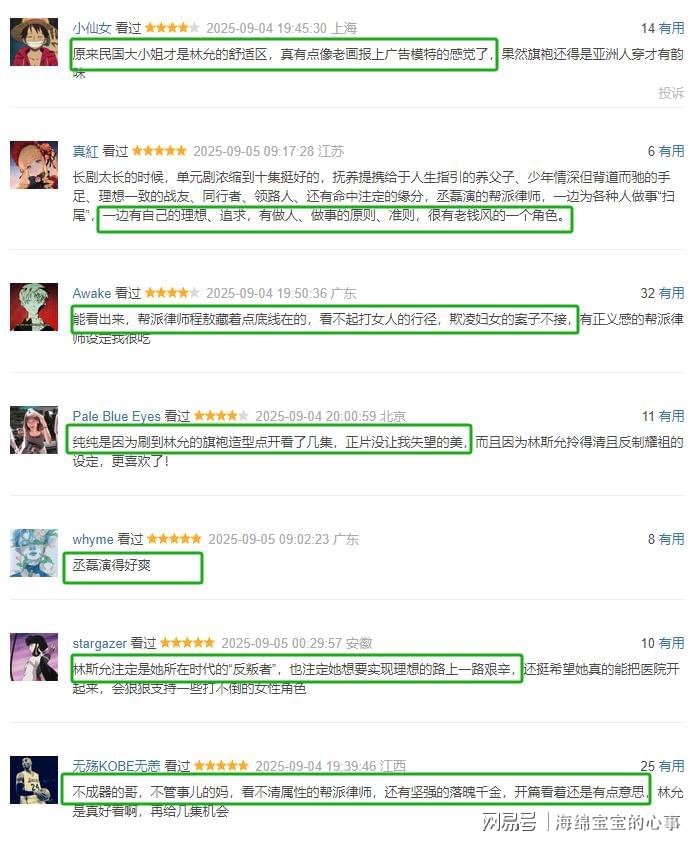Open 真紅's red-haired avatar
699x842 pixels.
pos(34,165)
